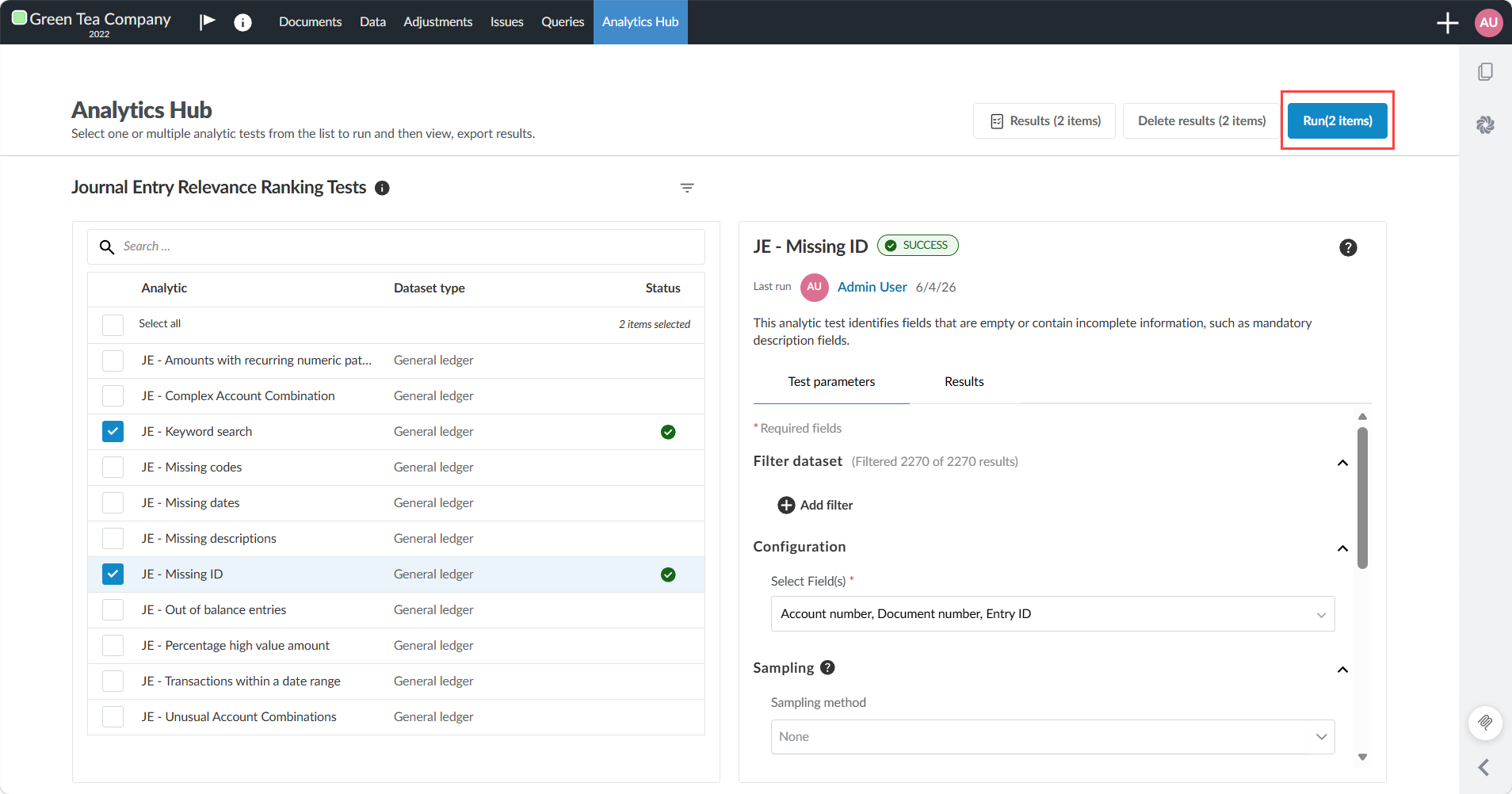Click the plus icon next to Add filter
This screenshot has width=1512, height=794.
pyautogui.click(x=786, y=505)
